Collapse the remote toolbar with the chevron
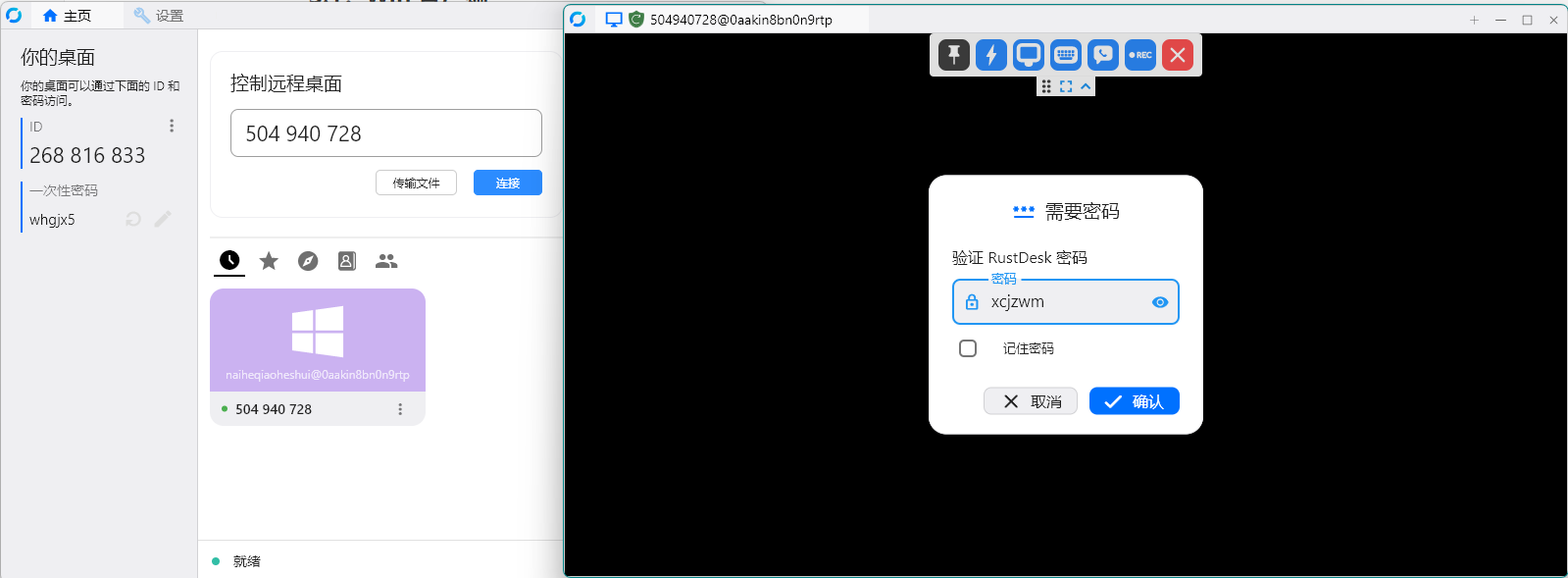1568x578 pixels. (x=1086, y=86)
